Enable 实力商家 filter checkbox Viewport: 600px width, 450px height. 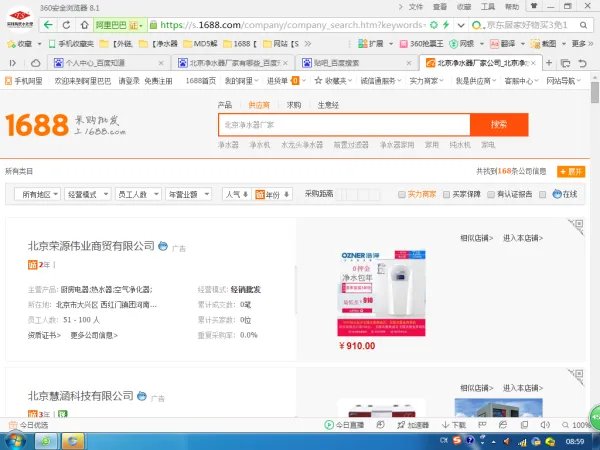coord(402,195)
